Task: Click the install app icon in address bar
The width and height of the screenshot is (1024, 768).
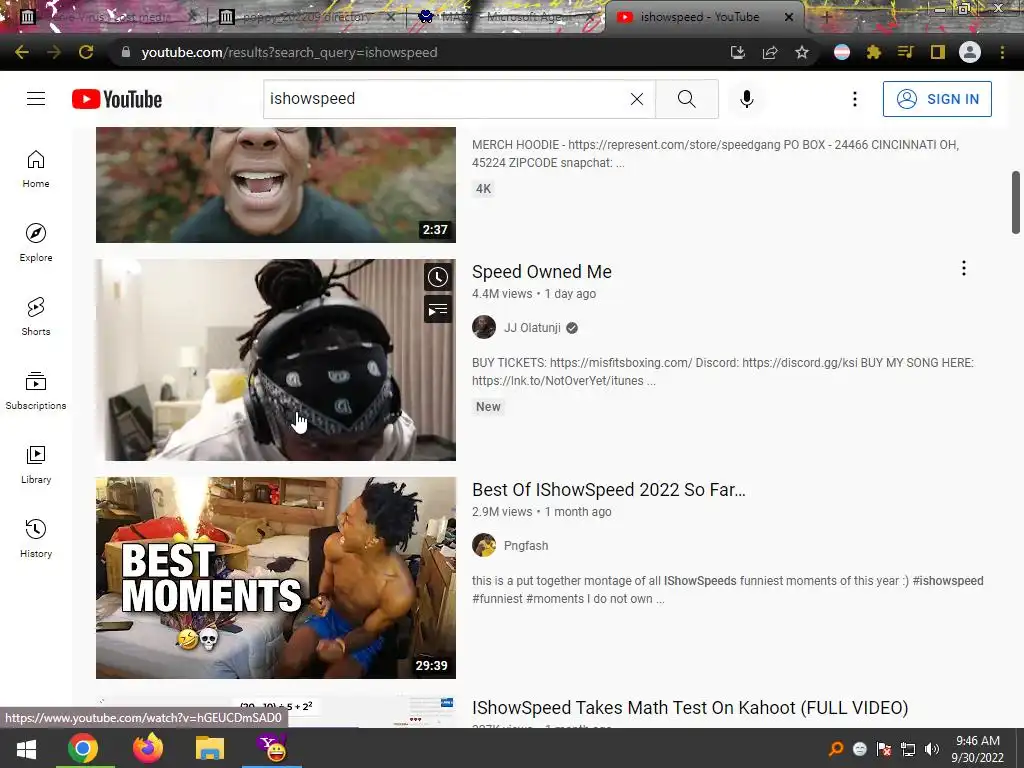Action: click(737, 52)
